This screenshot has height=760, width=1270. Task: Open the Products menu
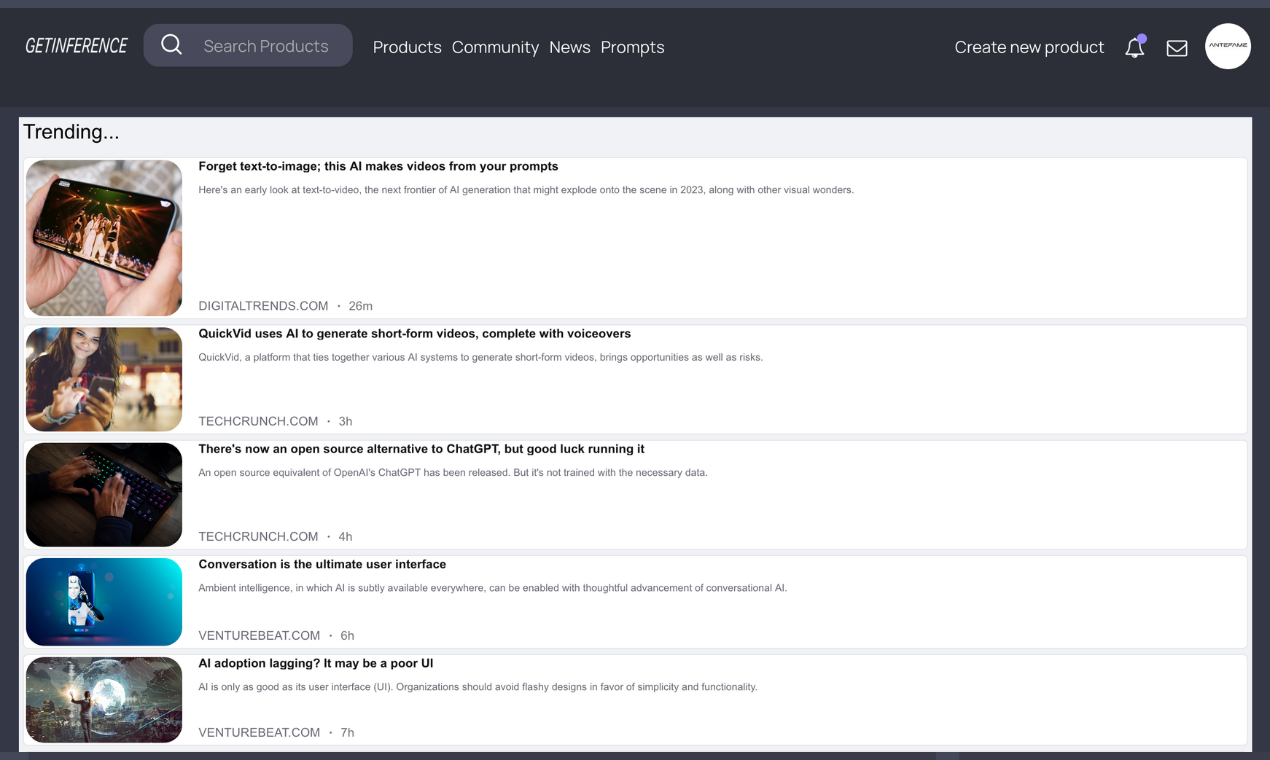[407, 47]
